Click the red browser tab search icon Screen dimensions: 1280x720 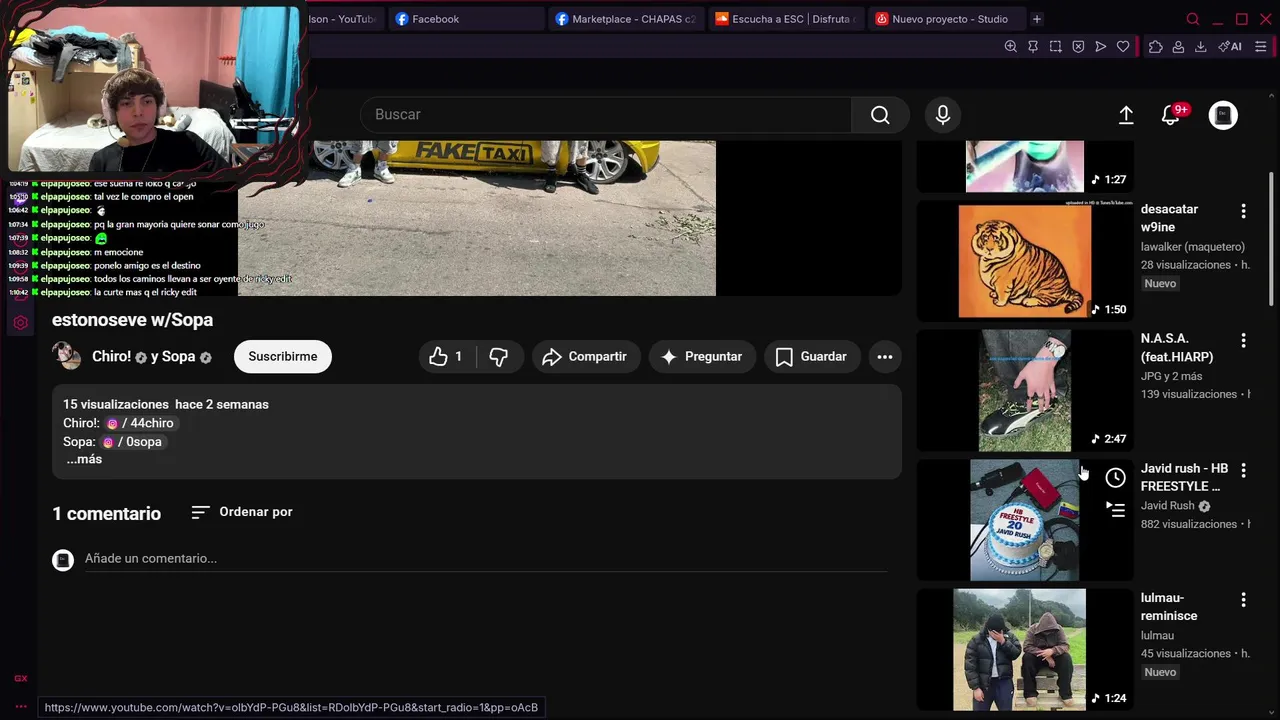1193,19
